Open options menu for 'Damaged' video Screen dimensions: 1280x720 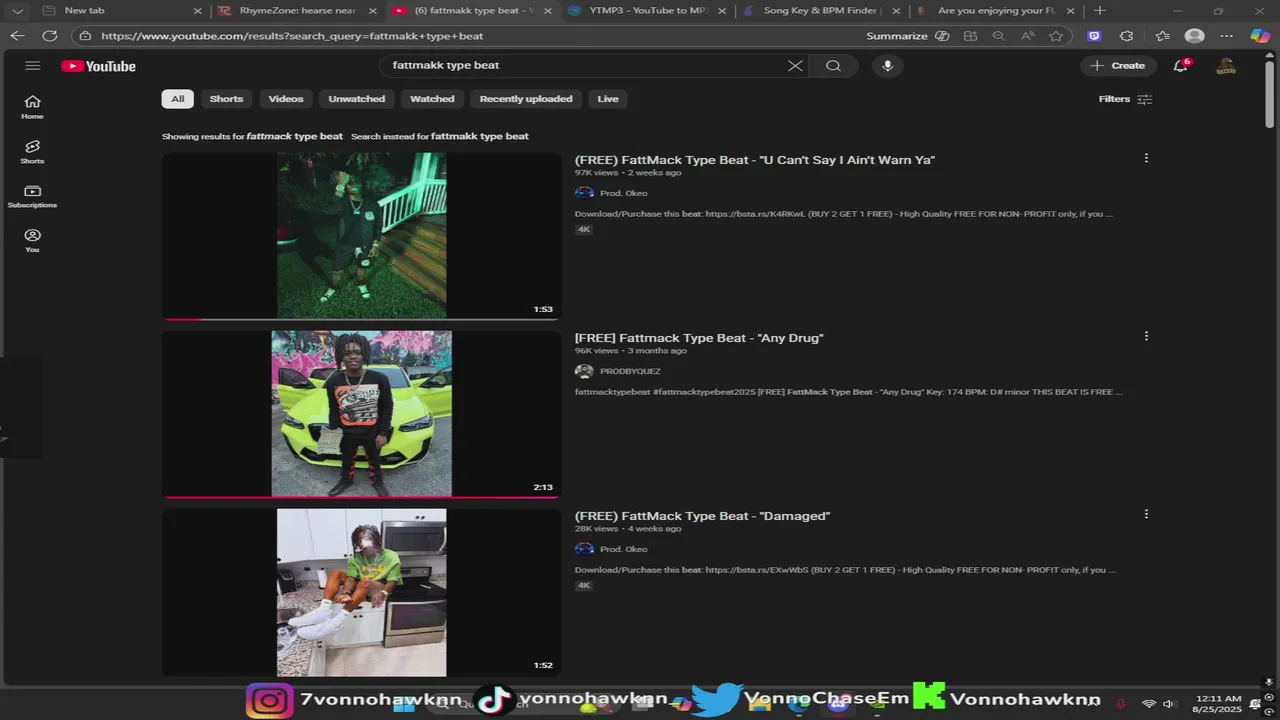(x=1146, y=514)
